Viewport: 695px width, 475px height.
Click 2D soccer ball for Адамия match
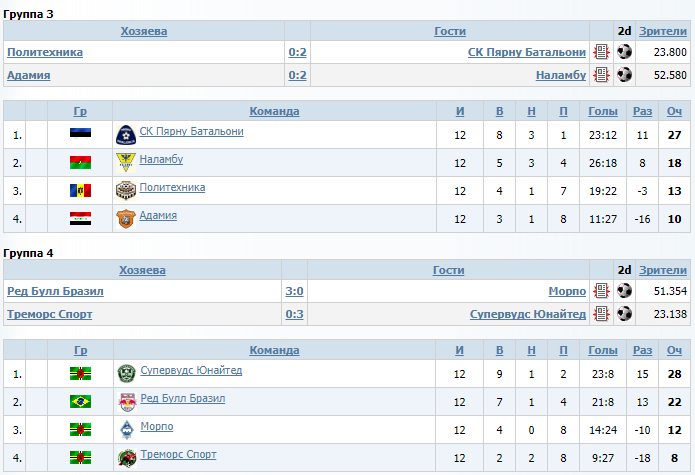pos(625,74)
